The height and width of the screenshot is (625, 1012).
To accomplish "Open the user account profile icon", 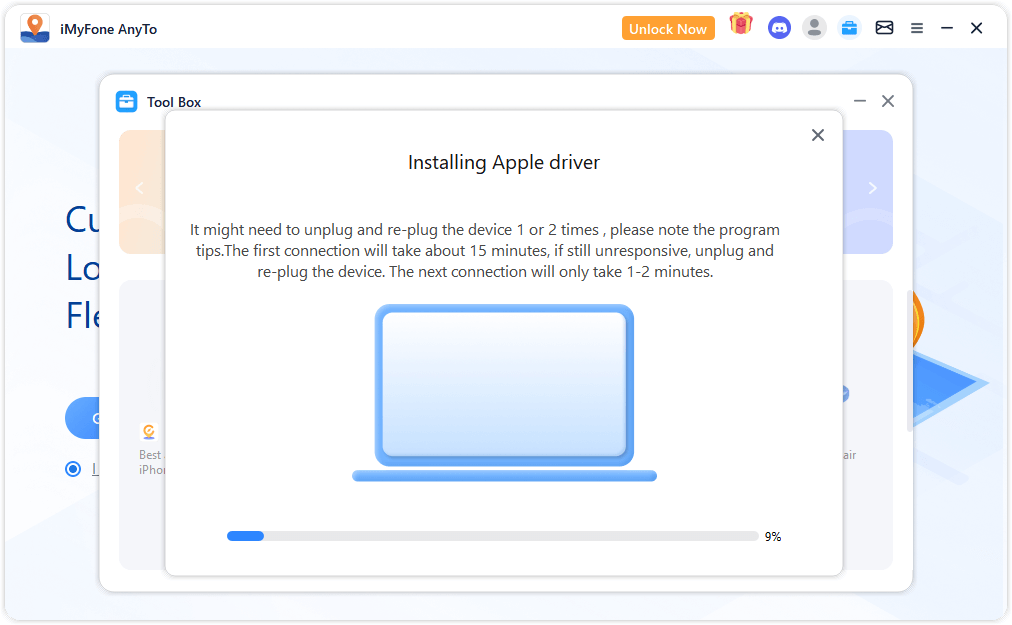I will pos(815,28).
